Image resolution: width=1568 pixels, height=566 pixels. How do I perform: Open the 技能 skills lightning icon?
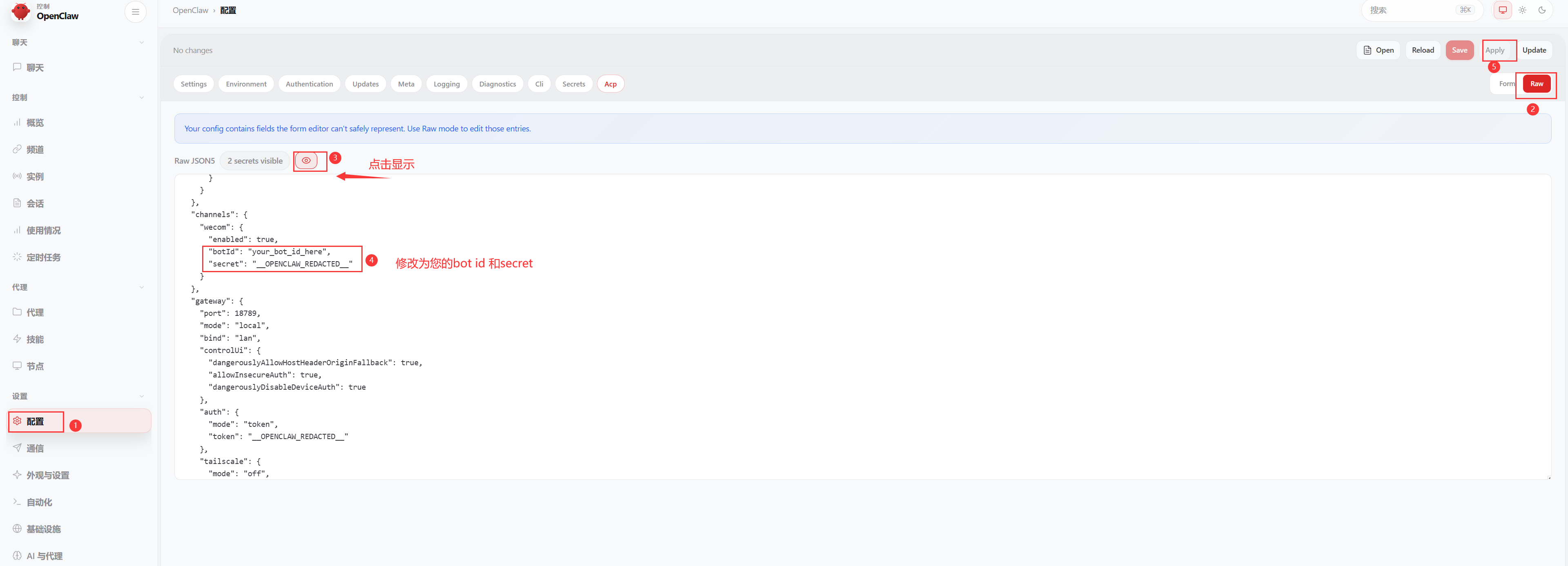point(17,339)
